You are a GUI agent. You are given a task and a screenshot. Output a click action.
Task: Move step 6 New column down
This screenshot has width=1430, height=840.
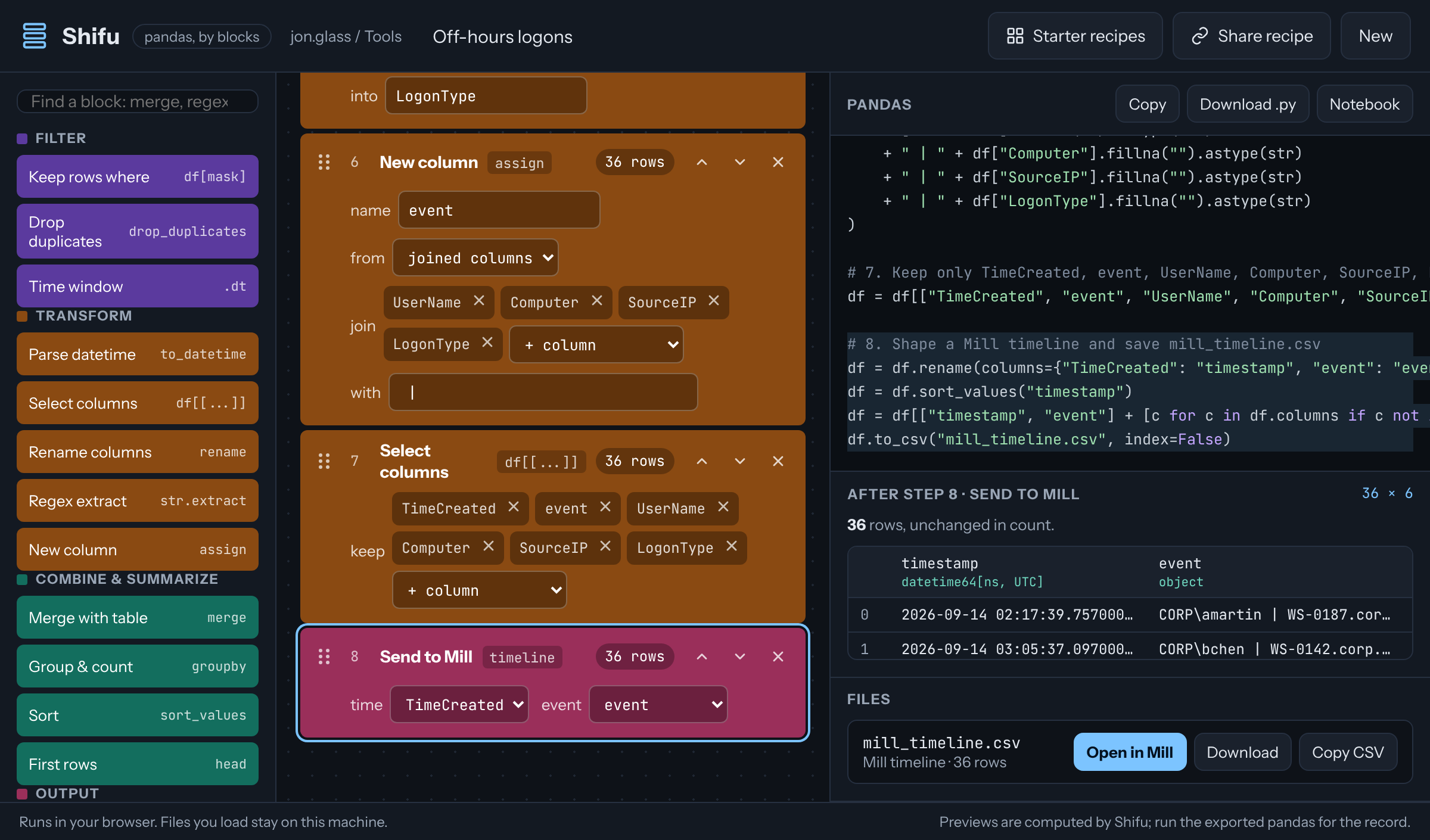click(740, 162)
